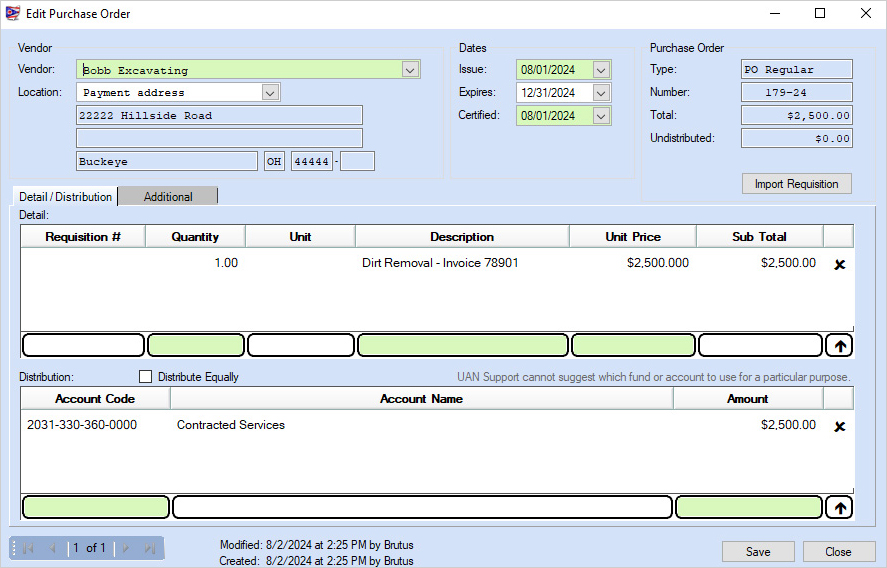Open the Issue date picker
The height and width of the screenshot is (568, 887).
(x=600, y=70)
